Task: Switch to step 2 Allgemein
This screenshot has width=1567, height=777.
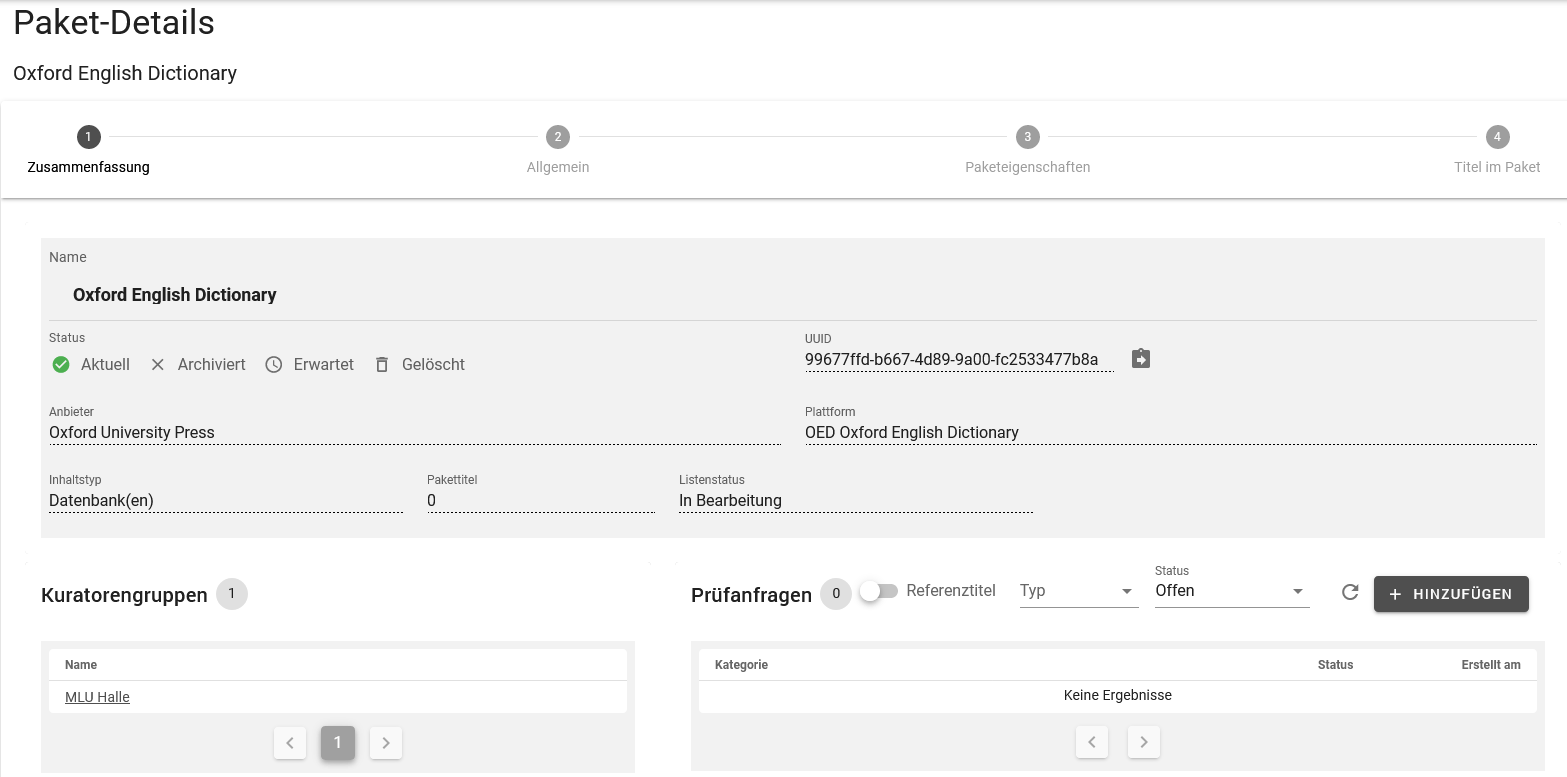Action: click(558, 137)
